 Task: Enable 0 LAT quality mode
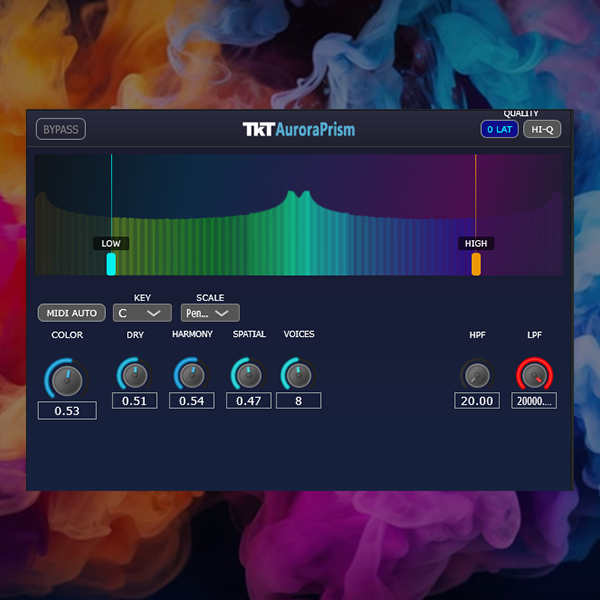[499, 129]
